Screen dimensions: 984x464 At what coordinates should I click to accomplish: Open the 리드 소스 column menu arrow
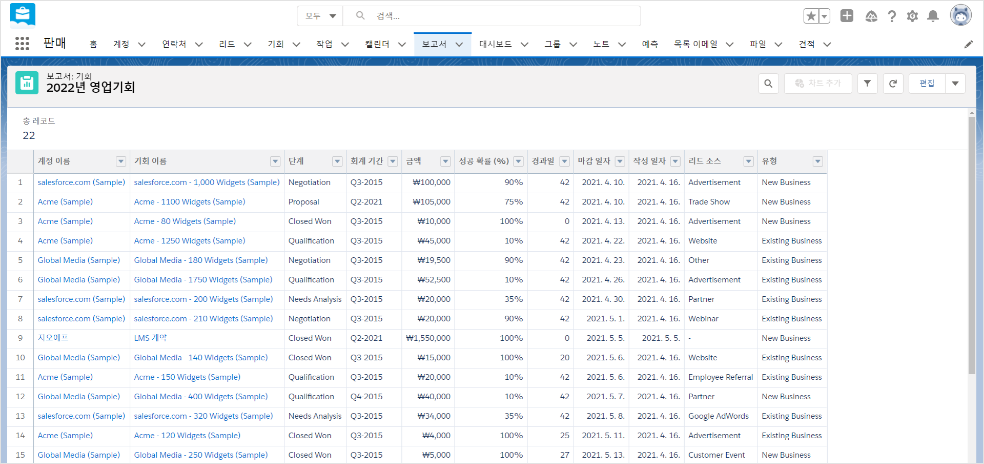point(748,162)
